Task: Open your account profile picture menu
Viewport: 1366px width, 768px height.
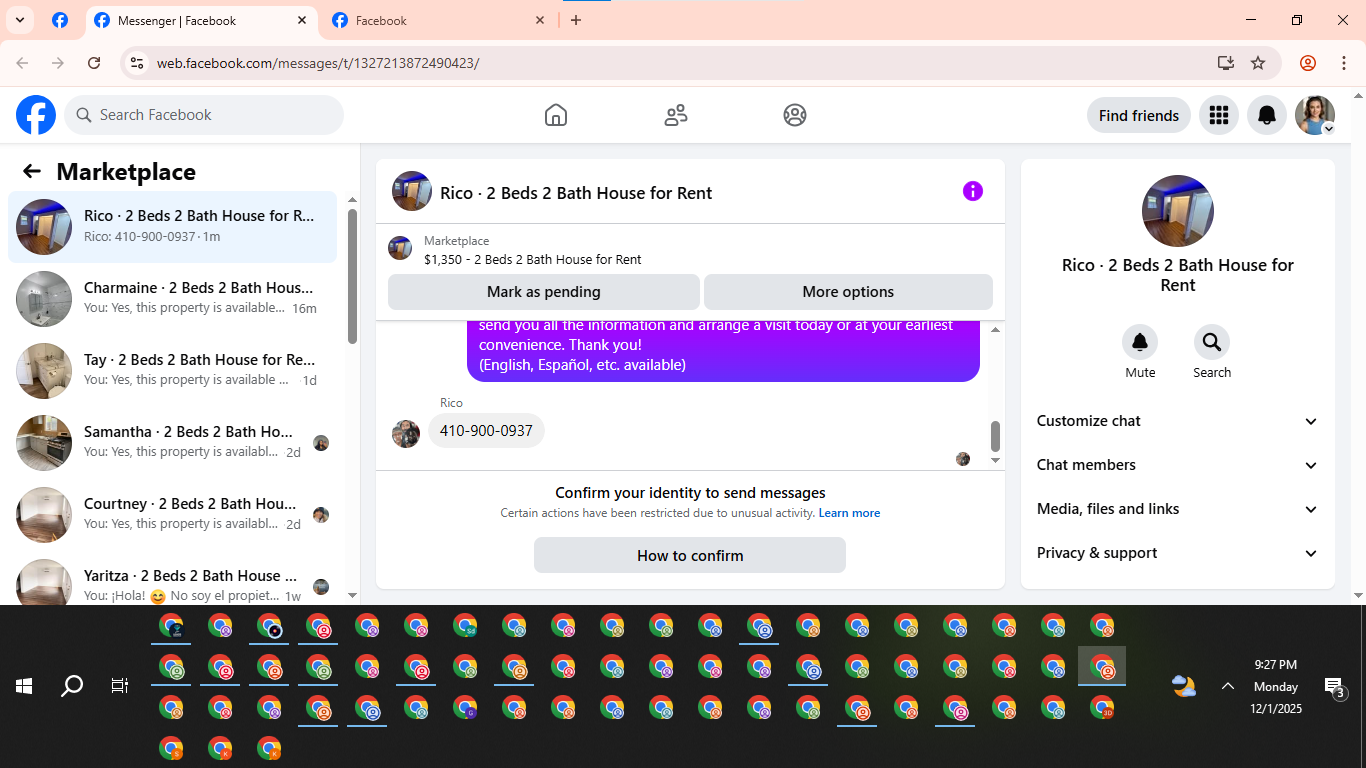Action: coord(1315,115)
